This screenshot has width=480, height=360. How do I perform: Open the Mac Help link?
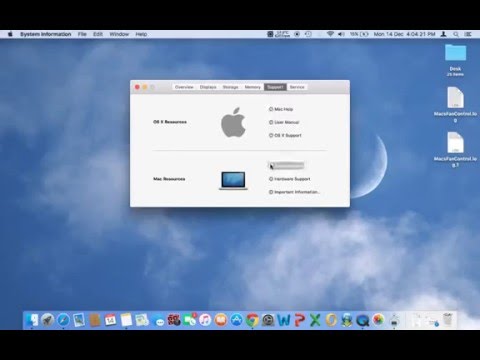click(281, 109)
